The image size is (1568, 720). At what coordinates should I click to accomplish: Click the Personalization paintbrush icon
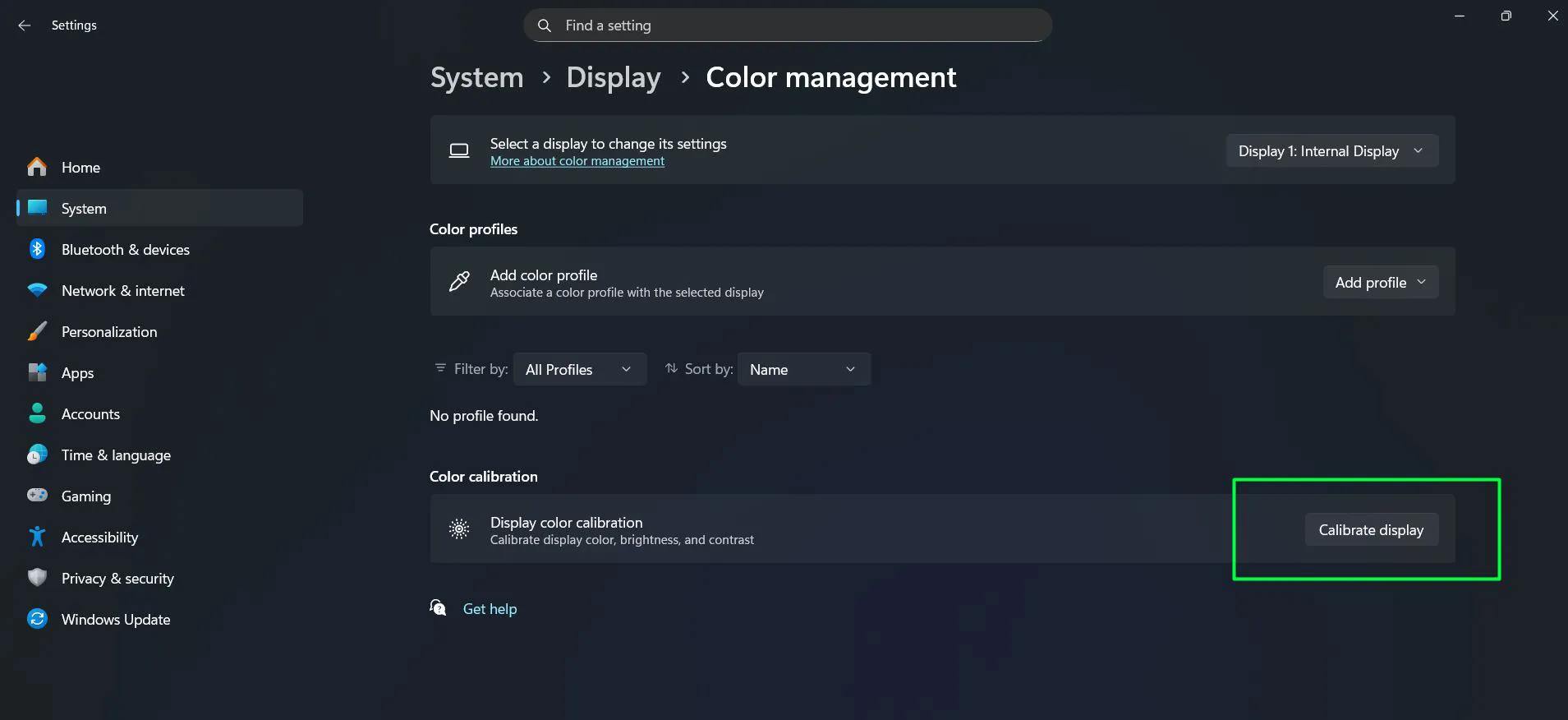click(x=37, y=331)
